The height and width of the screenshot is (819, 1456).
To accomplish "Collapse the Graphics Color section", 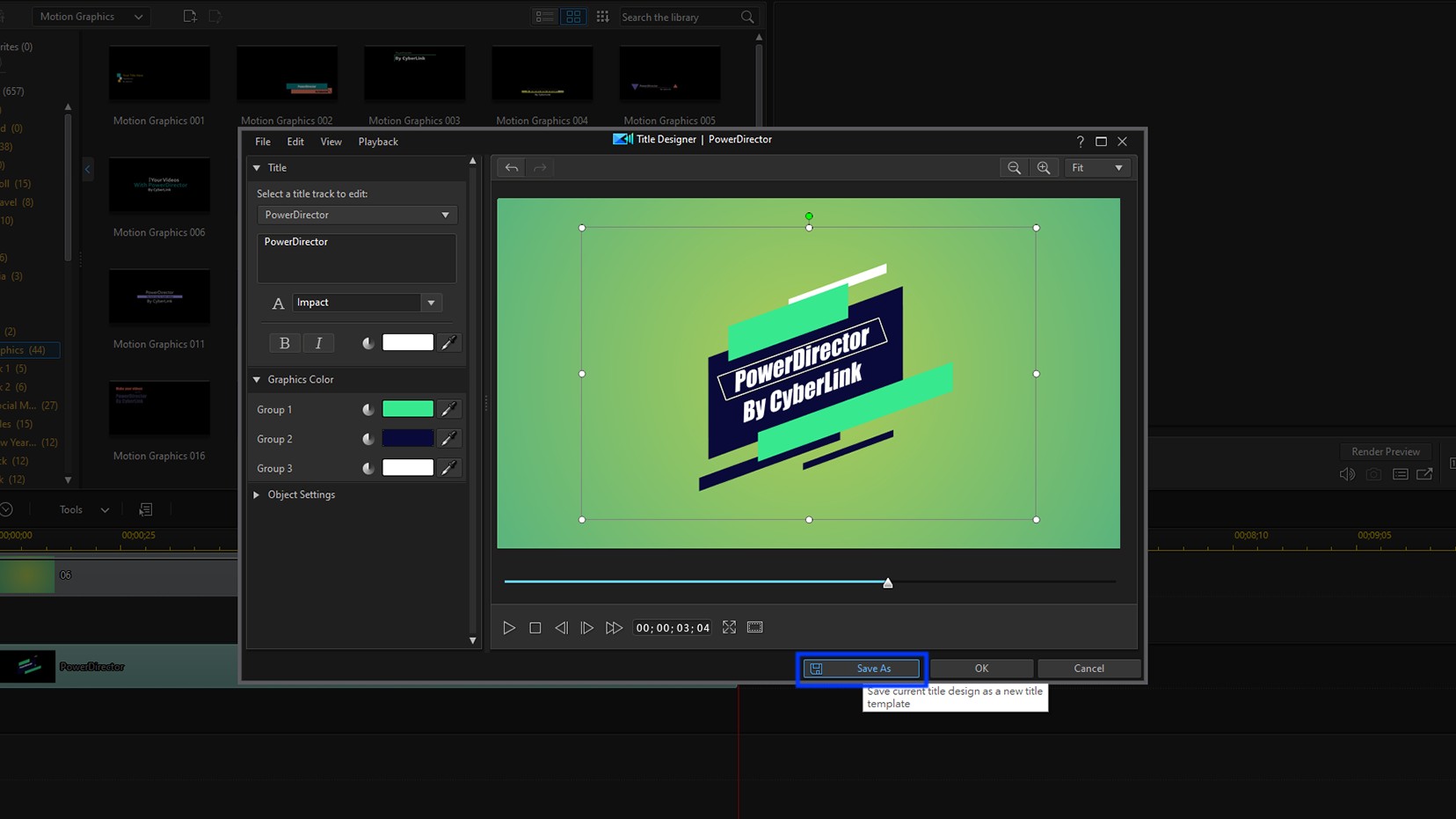I will (x=257, y=380).
